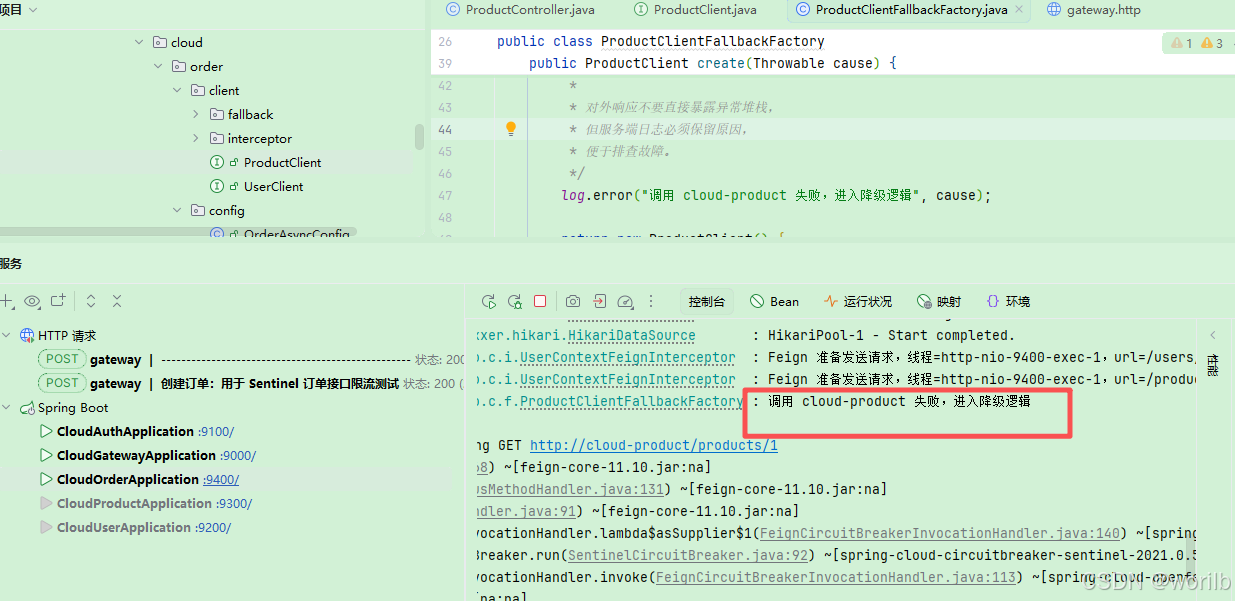Click the warning count indicator in editor
This screenshot has width=1235, height=601.
point(1212,43)
